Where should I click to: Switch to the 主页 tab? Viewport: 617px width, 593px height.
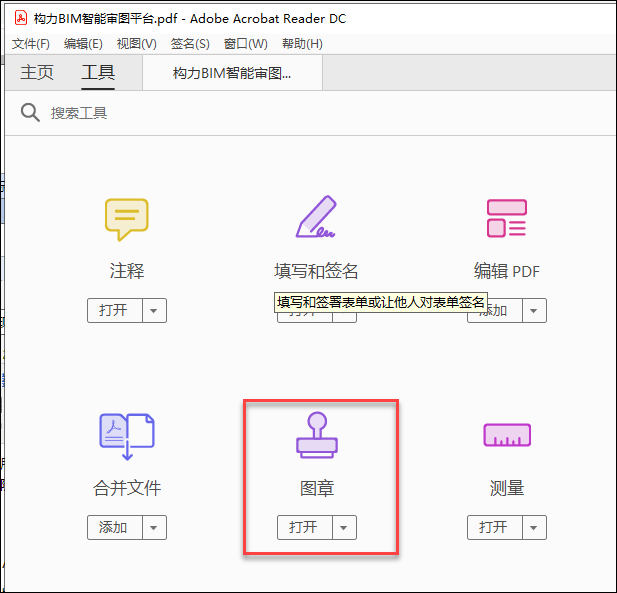pyautogui.click(x=37, y=72)
